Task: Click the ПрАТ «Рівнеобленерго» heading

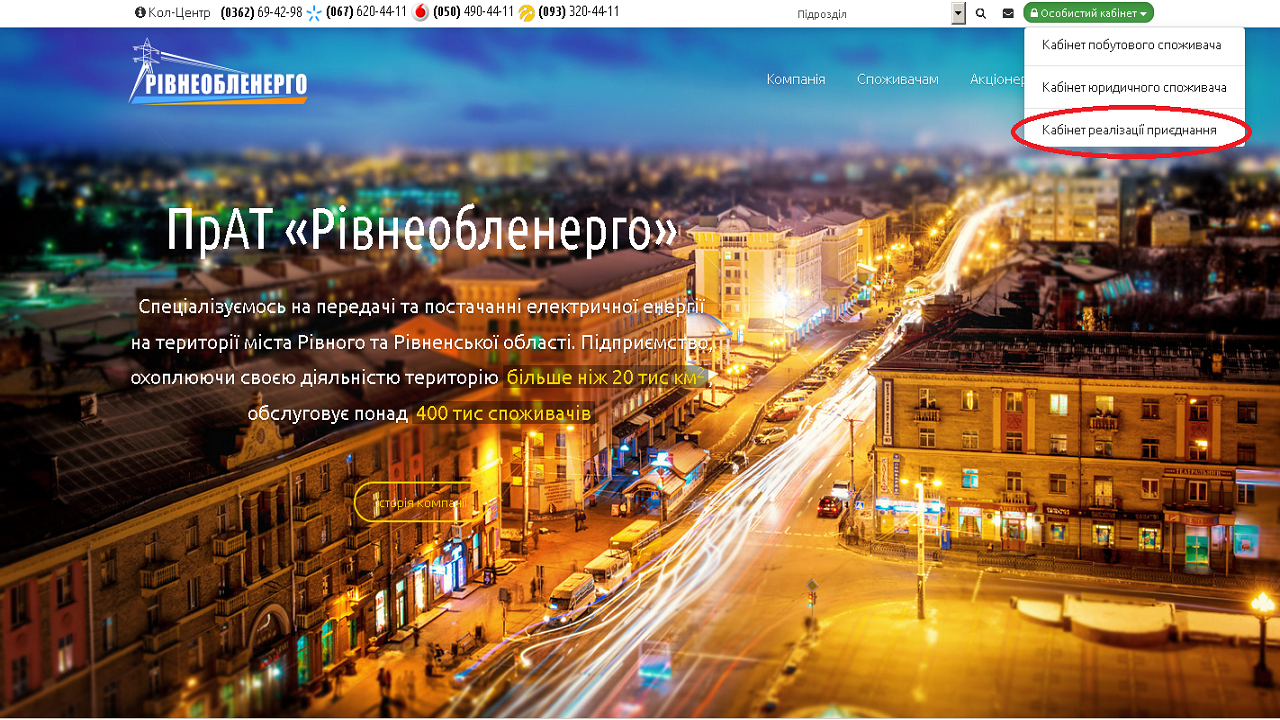Action: pyautogui.click(x=422, y=230)
